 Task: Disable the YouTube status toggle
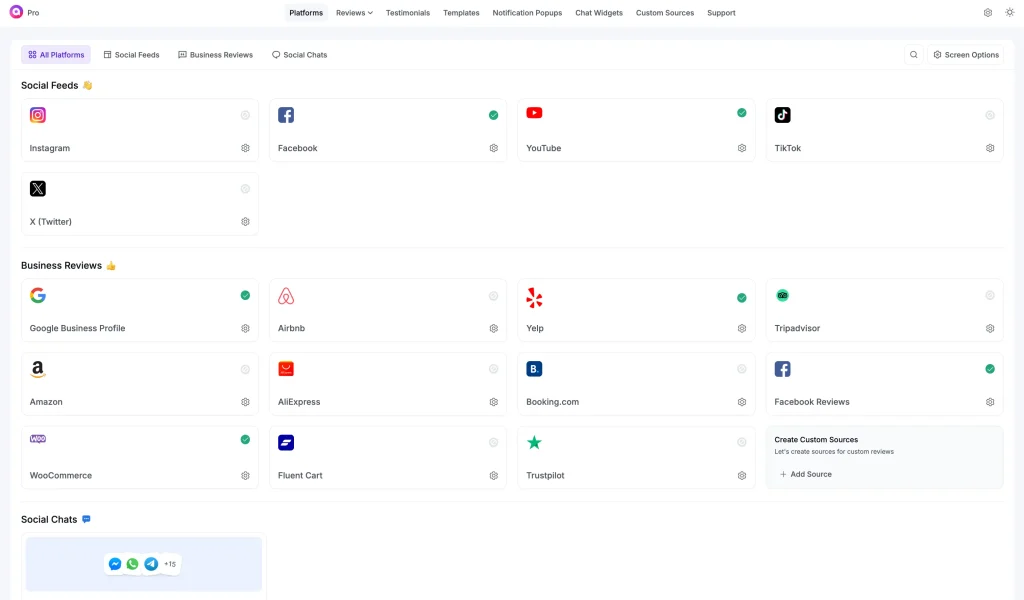[x=742, y=113]
